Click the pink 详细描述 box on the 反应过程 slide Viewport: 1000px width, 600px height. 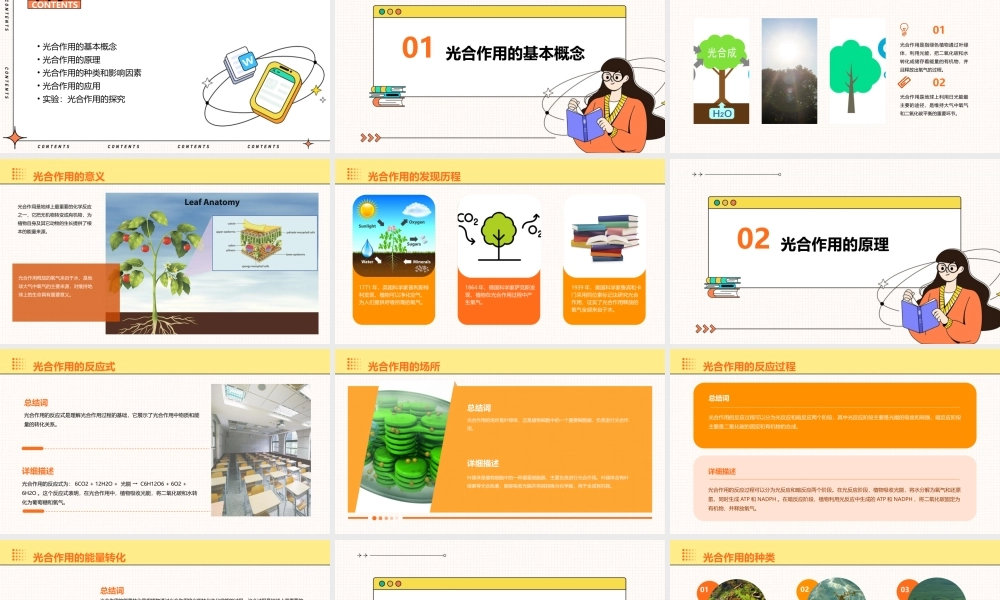(835, 488)
